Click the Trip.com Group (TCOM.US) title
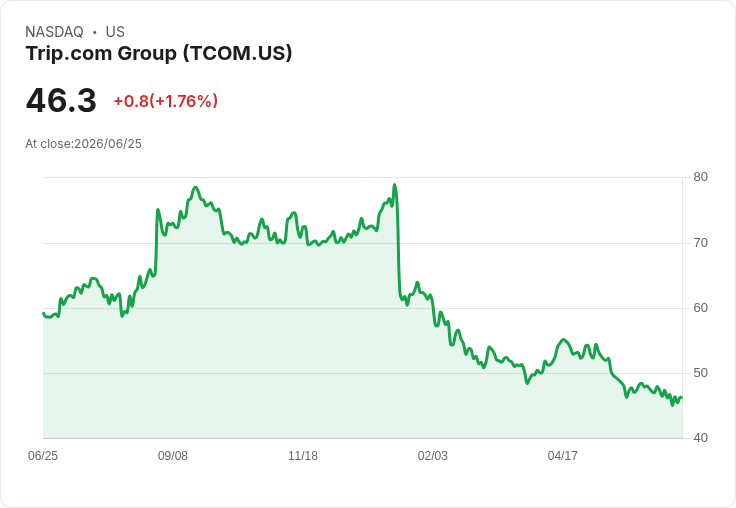This screenshot has width=736, height=508. click(159, 54)
